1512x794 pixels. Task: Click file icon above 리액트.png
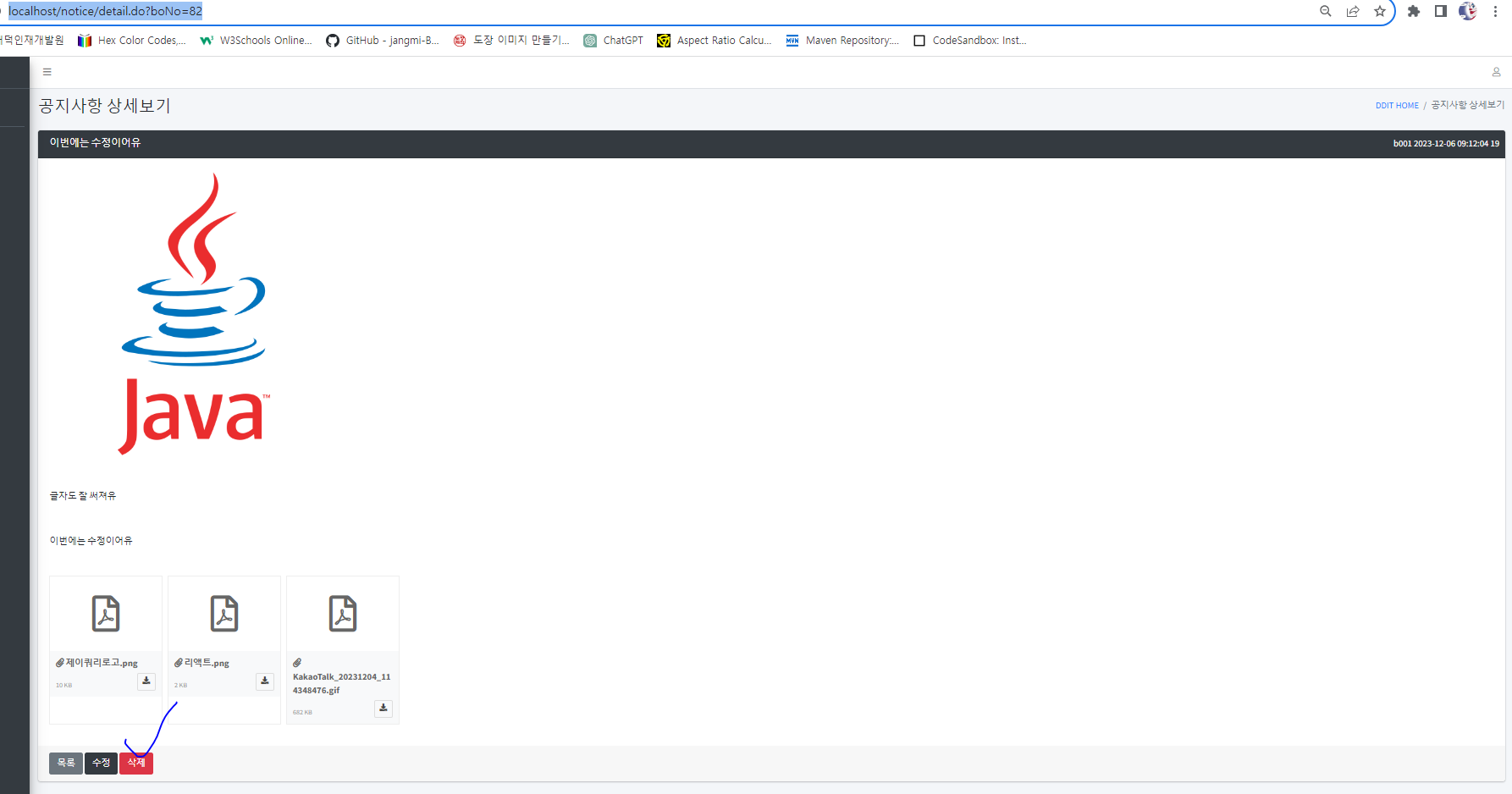tap(224, 614)
